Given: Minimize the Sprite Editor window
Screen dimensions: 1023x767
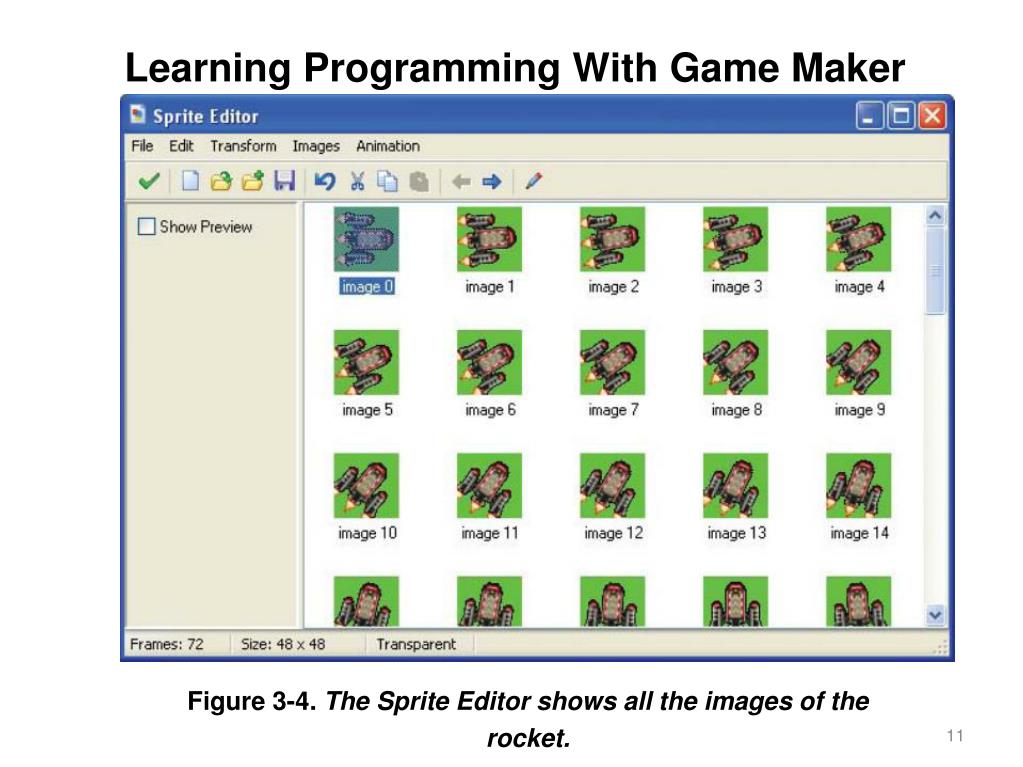Looking at the screenshot, I should [869, 116].
